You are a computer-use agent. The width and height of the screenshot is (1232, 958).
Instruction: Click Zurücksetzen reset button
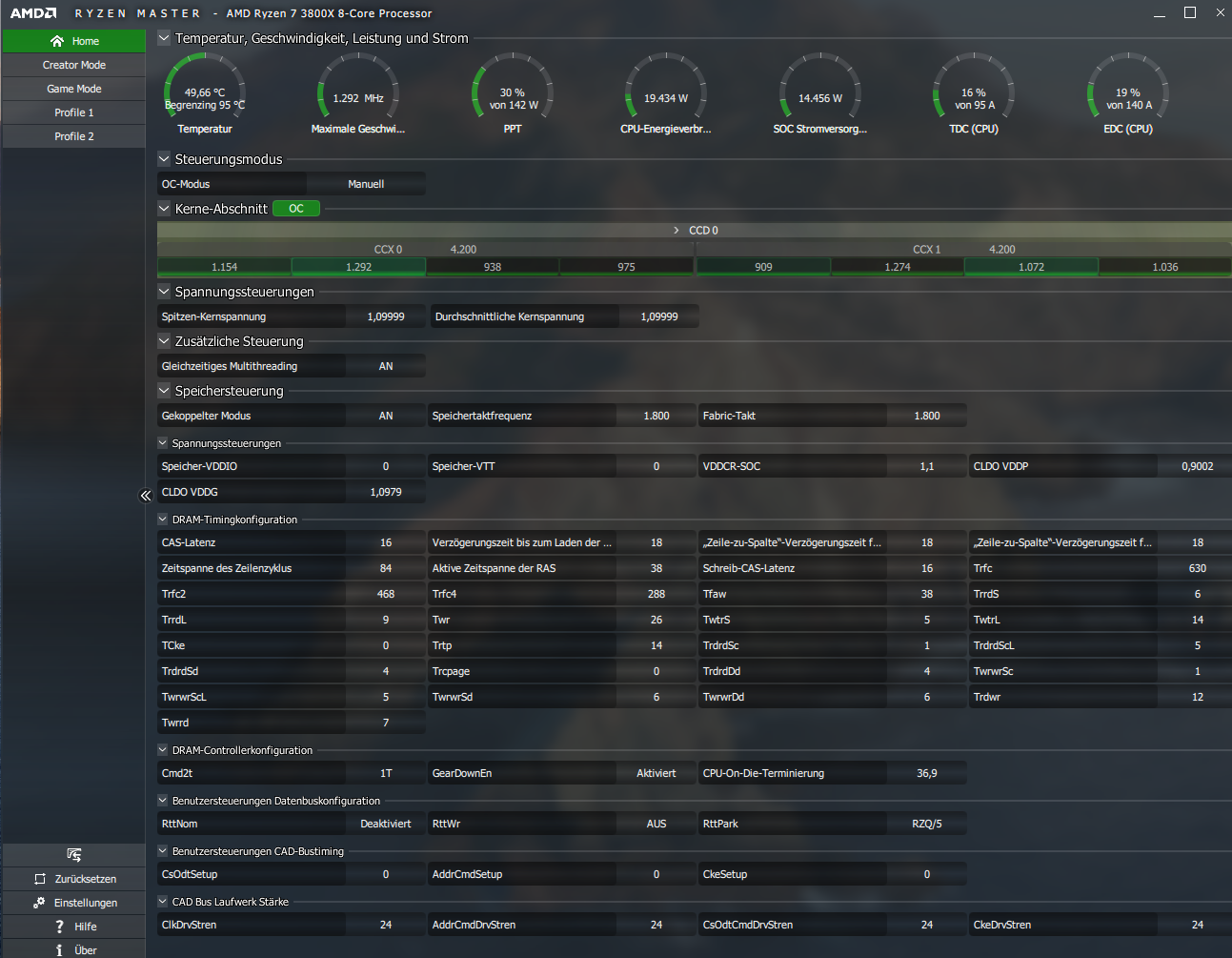coord(73,879)
